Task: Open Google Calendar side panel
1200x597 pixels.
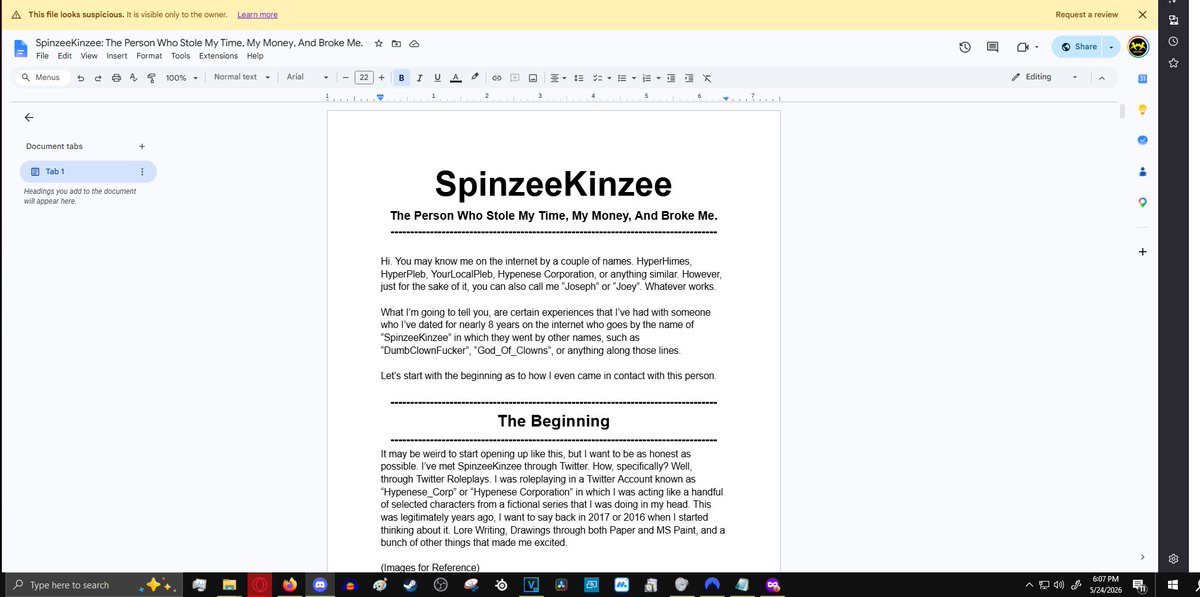Action: pos(1142,79)
